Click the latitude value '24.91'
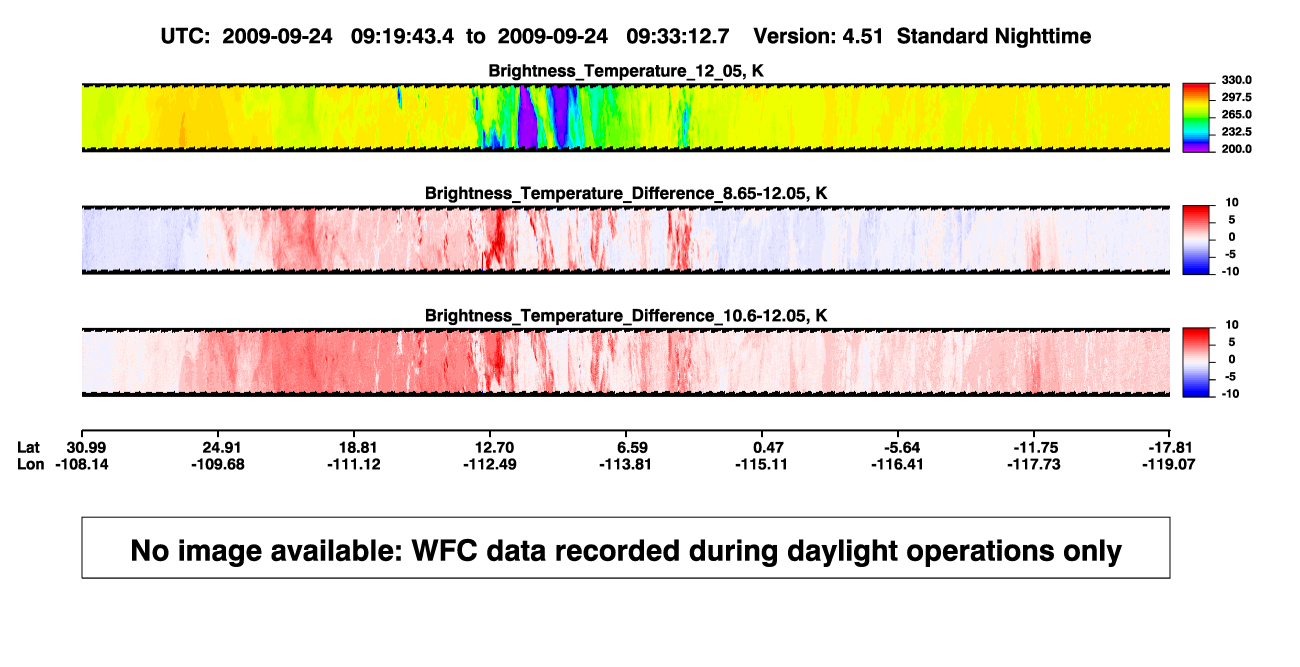This screenshot has width=1300, height=667. click(x=223, y=447)
